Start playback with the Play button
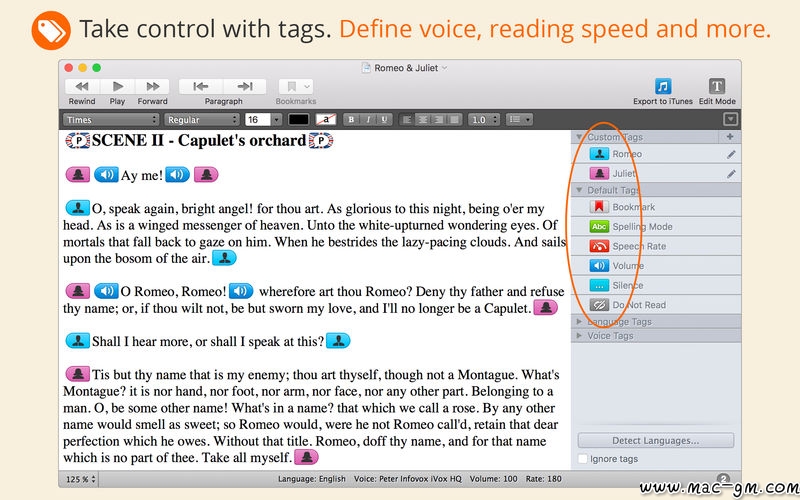The width and height of the screenshot is (800, 500). 117,86
